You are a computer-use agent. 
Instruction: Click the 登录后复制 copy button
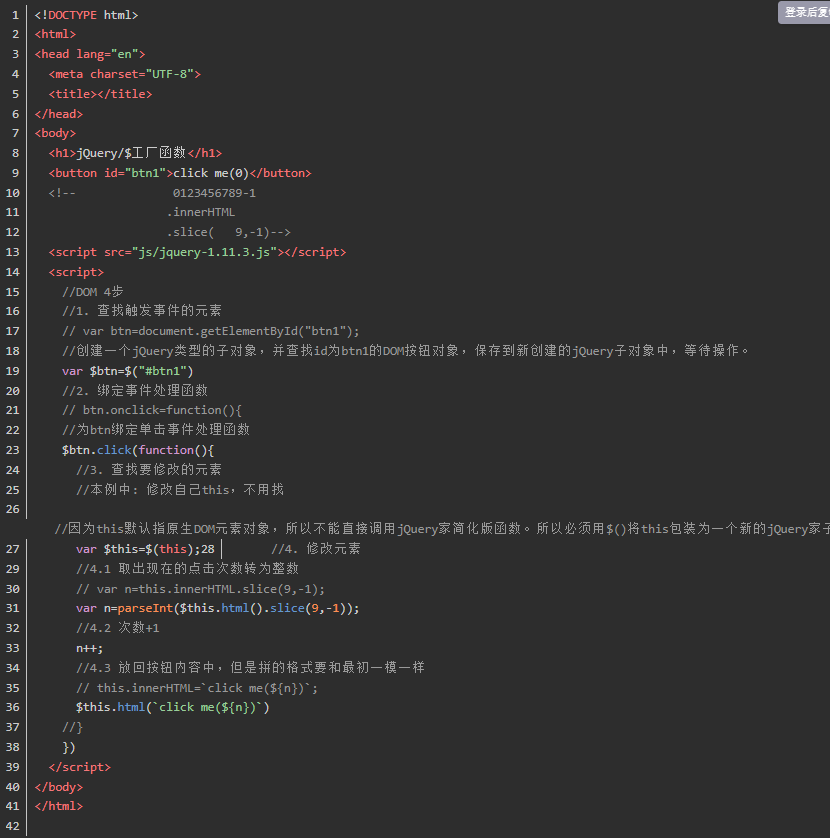click(805, 12)
